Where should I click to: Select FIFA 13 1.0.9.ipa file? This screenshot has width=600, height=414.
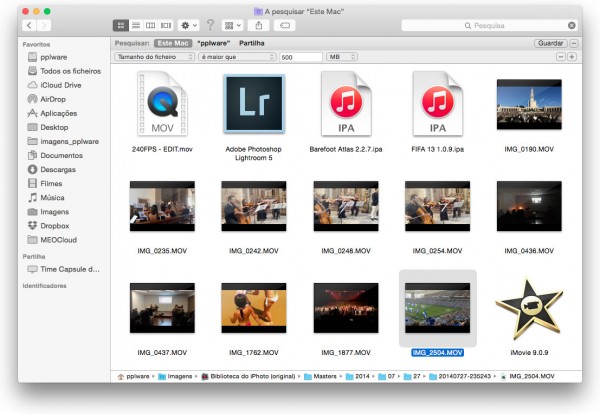tap(438, 104)
